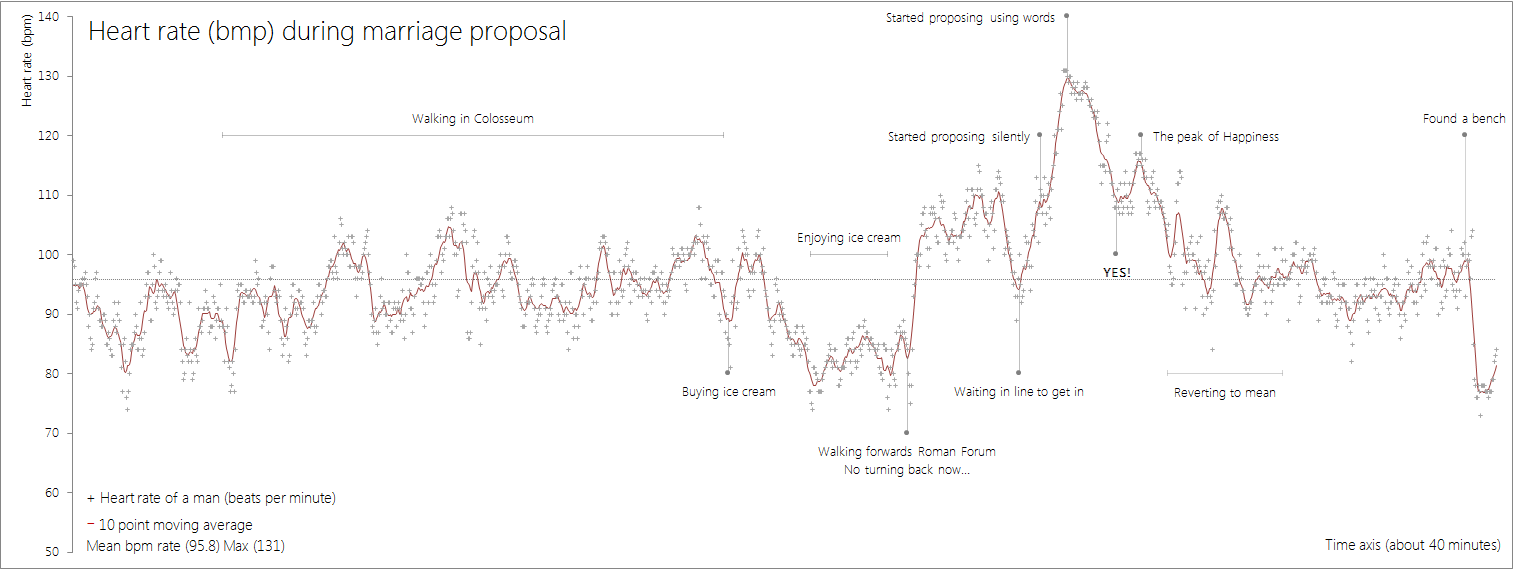This screenshot has height=569, width=1513.
Task: Select the 'No turning back now...' text
Action: point(906,470)
